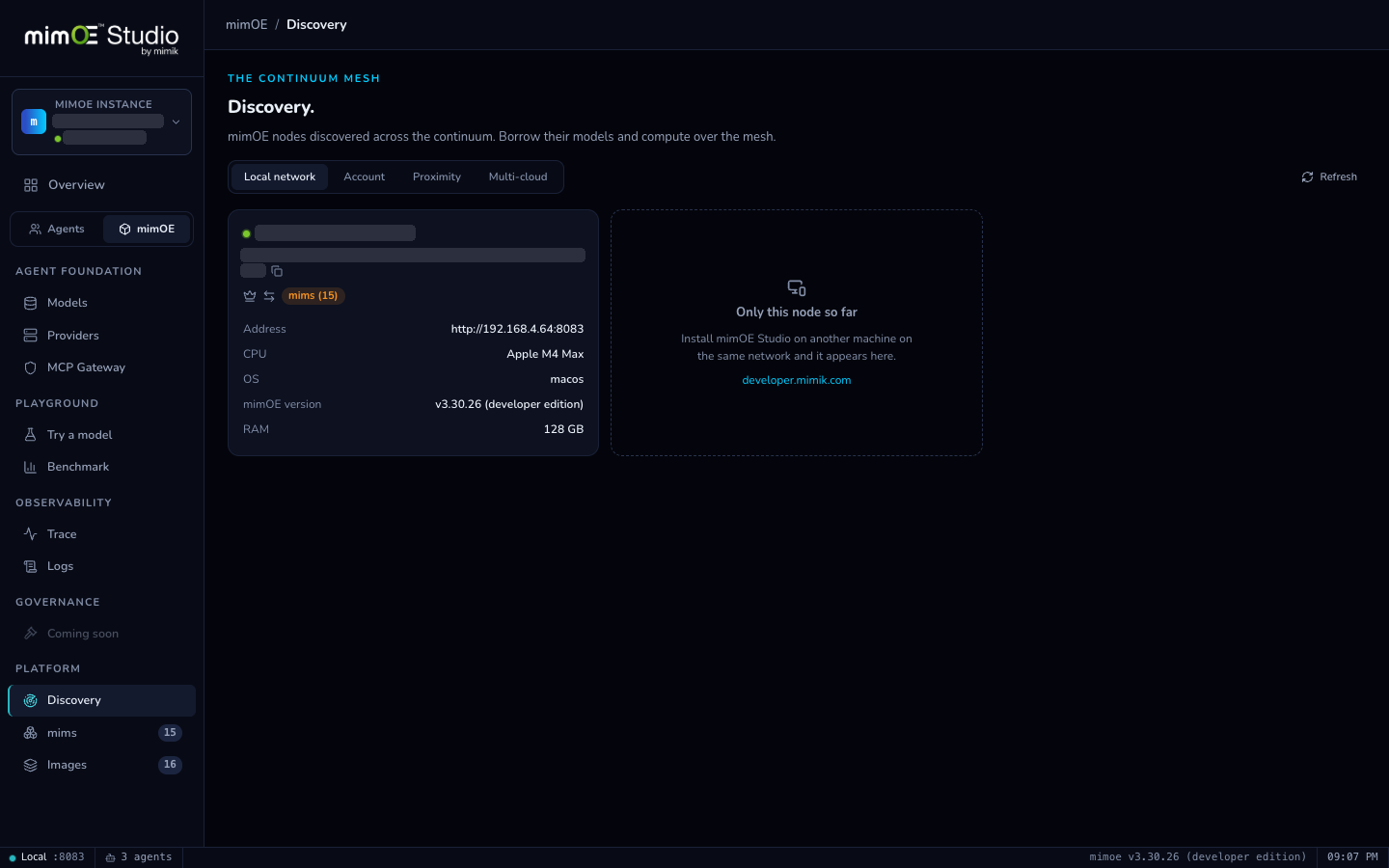1389x868 pixels.
Task: Click the swap arrows icon beside mims badge
Action: (269, 296)
